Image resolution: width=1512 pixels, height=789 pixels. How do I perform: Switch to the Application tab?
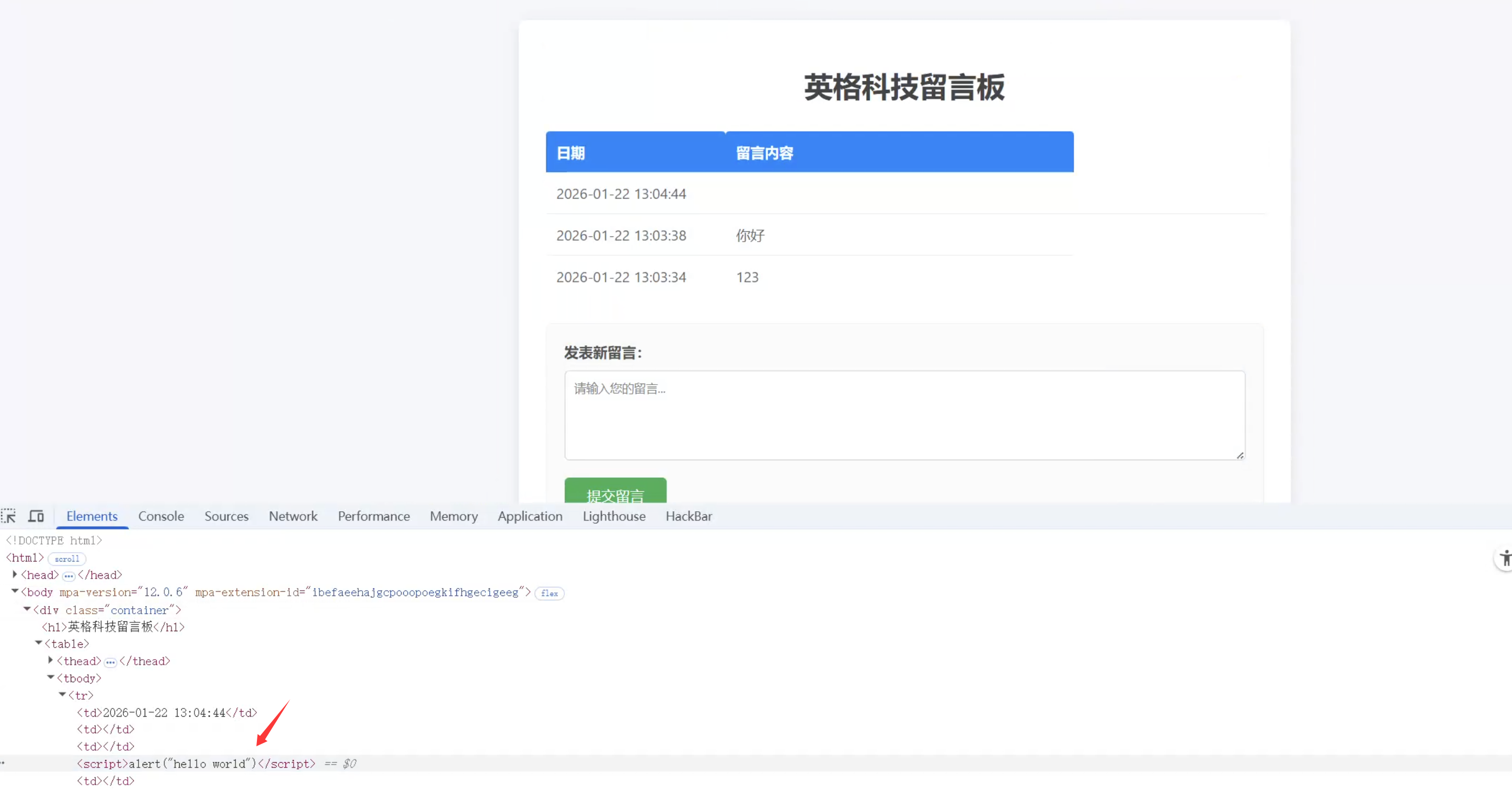coord(530,516)
